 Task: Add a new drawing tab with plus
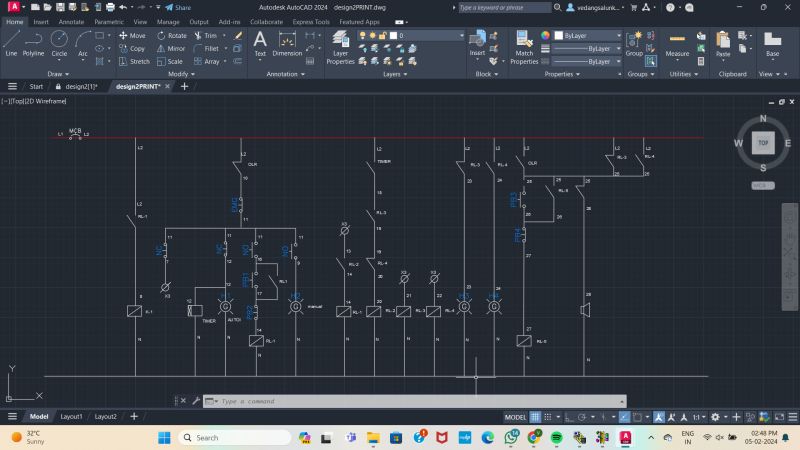[x=184, y=86]
